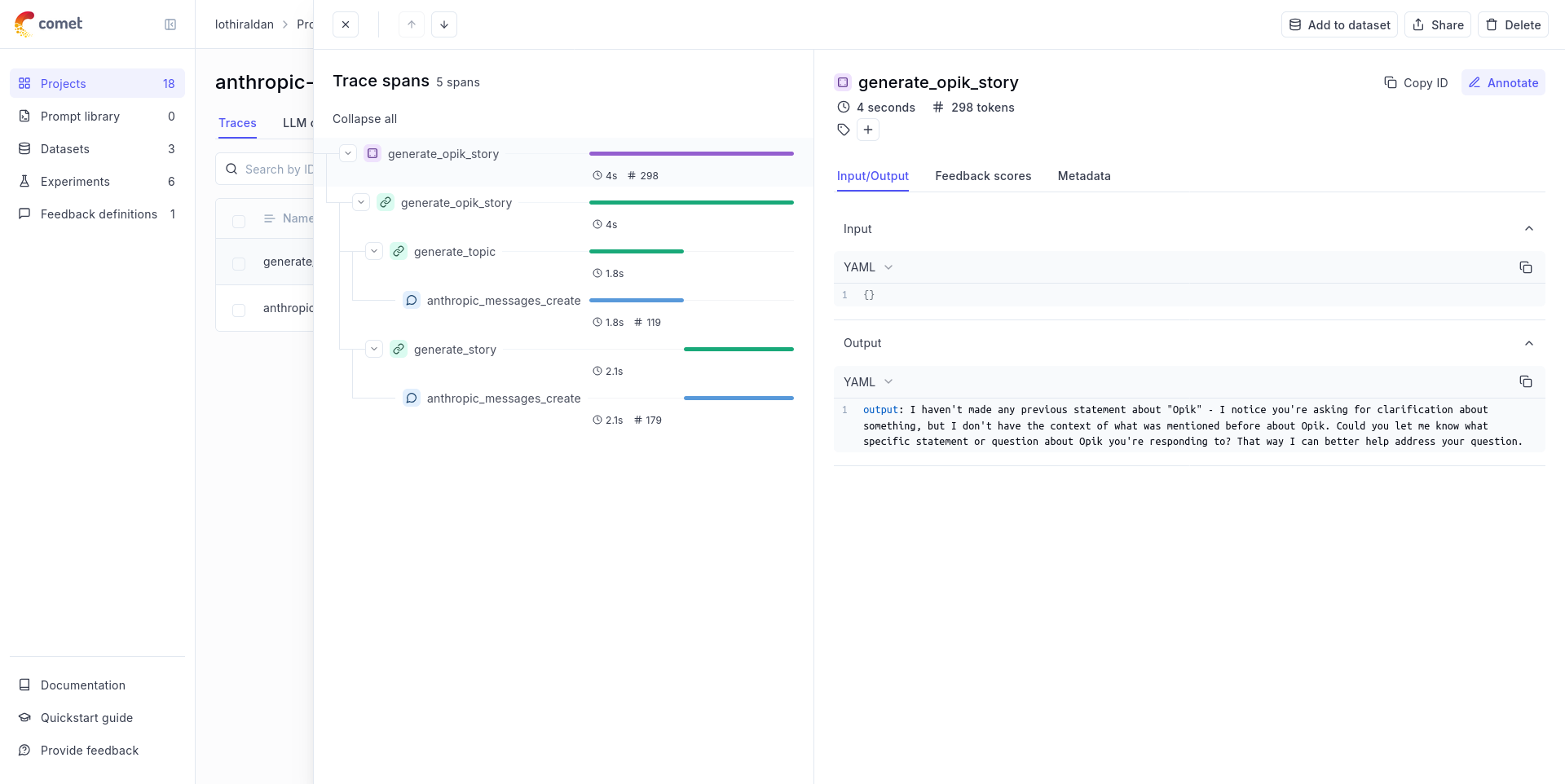Select the generate_story span timeline bar
Viewport: 1565px width, 784px height.
point(738,349)
